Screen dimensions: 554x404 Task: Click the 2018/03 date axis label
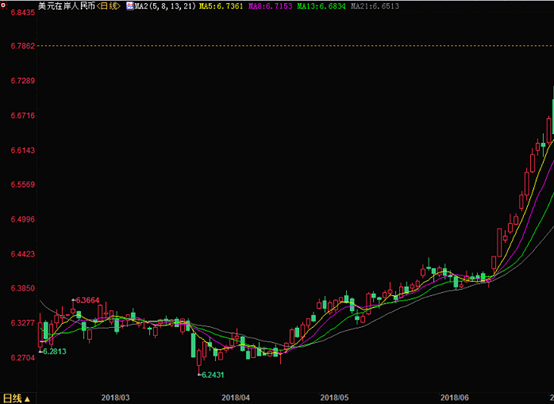click(x=116, y=398)
